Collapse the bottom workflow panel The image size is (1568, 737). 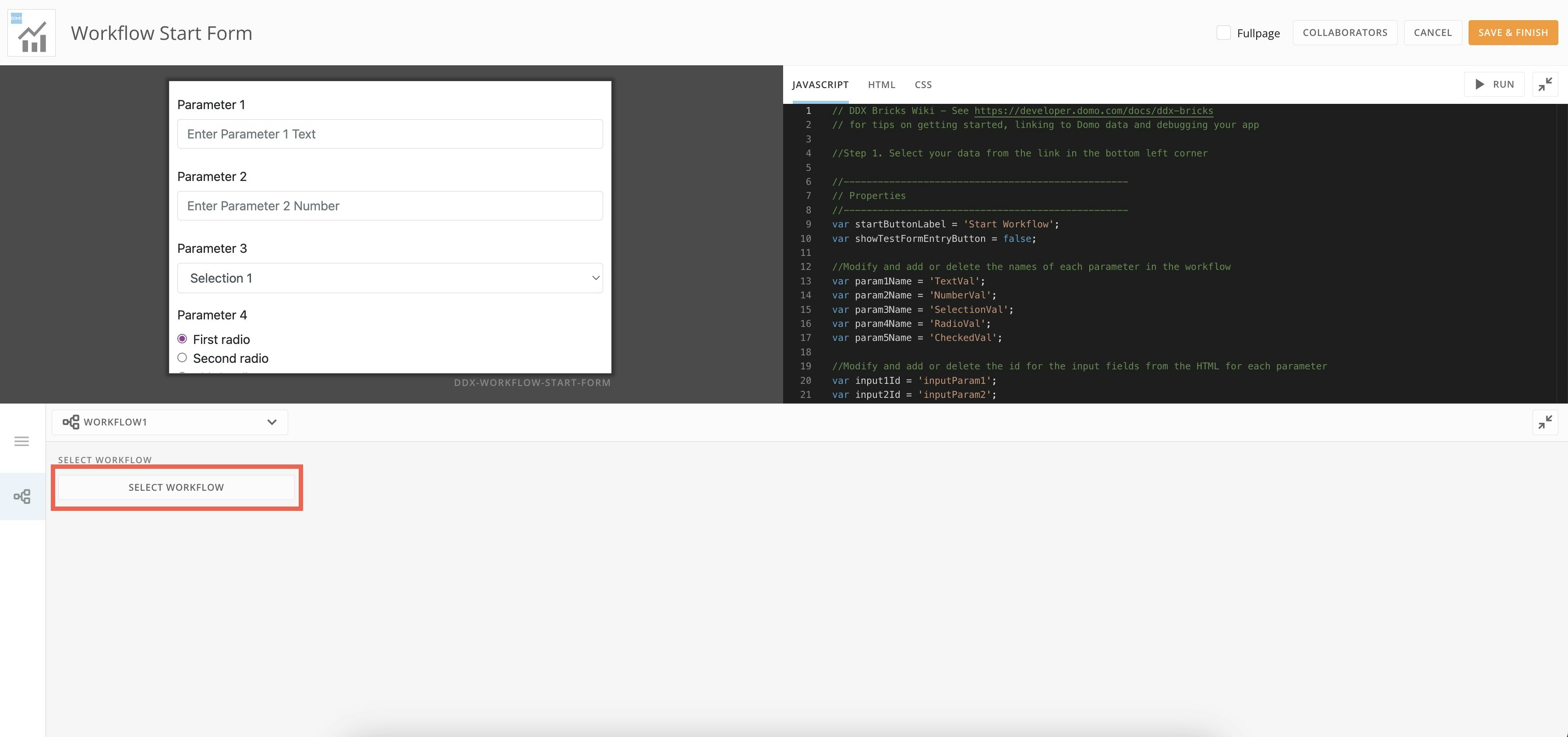tap(1546, 422)
